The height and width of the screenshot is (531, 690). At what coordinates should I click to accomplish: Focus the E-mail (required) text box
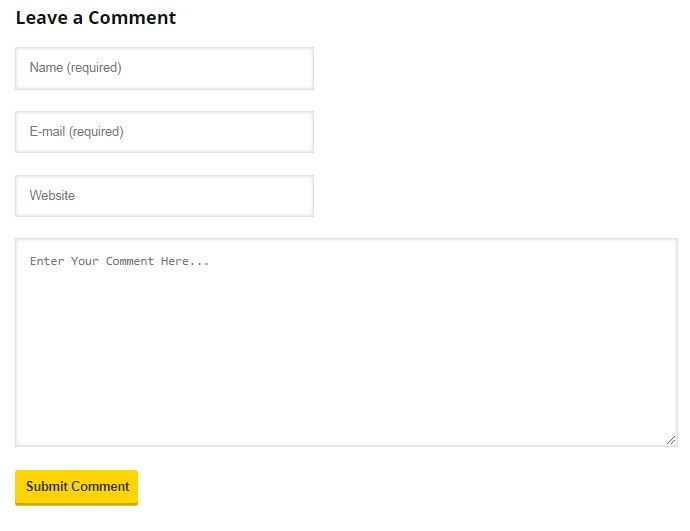[164, 132]
